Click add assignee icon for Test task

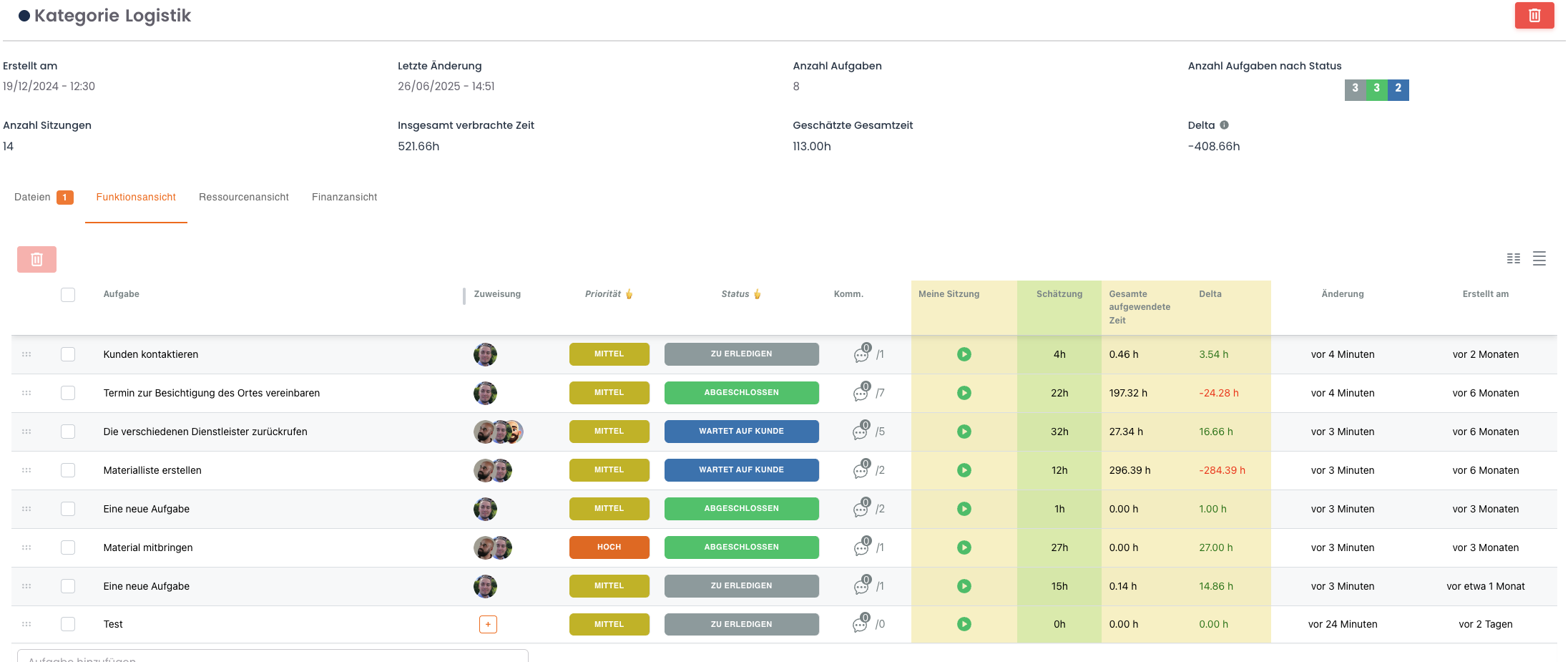(488, 625)
